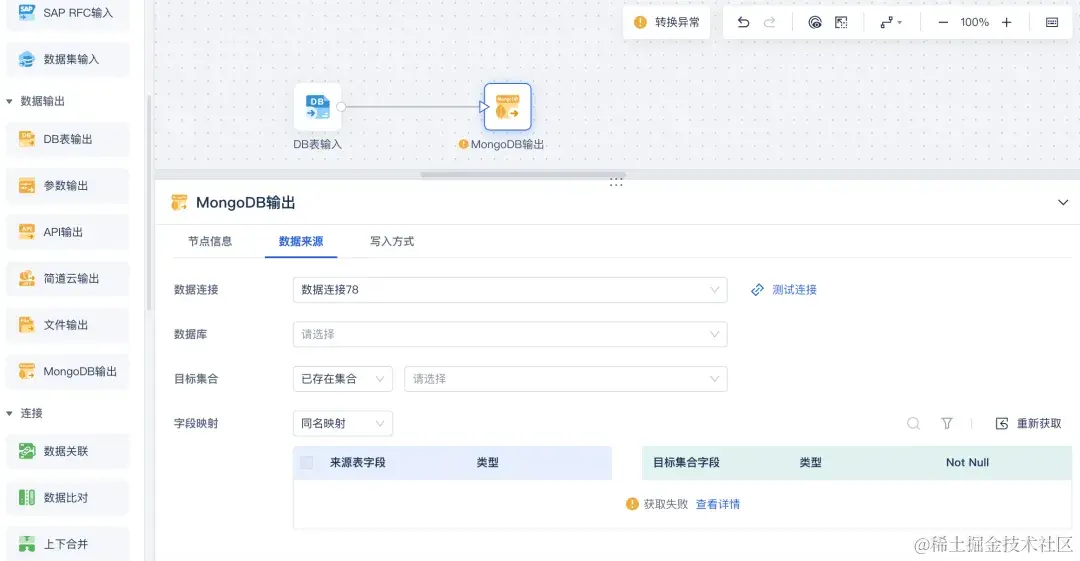The width and height of the screenshot is (1080, 561).
Task: Click the 测试连接 link
Action: (784, 290)
